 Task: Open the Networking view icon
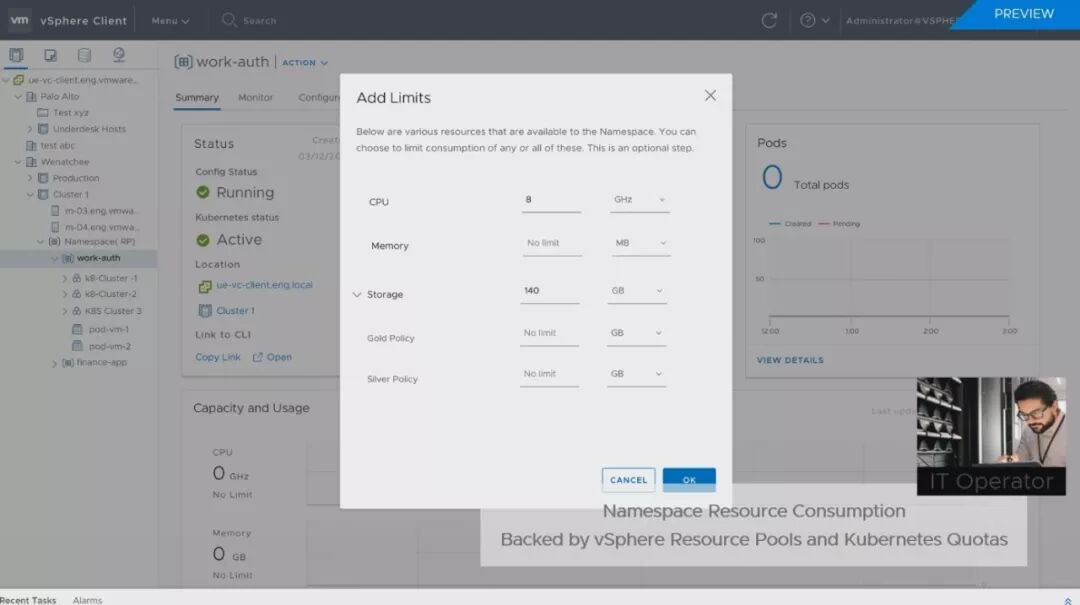118,55
